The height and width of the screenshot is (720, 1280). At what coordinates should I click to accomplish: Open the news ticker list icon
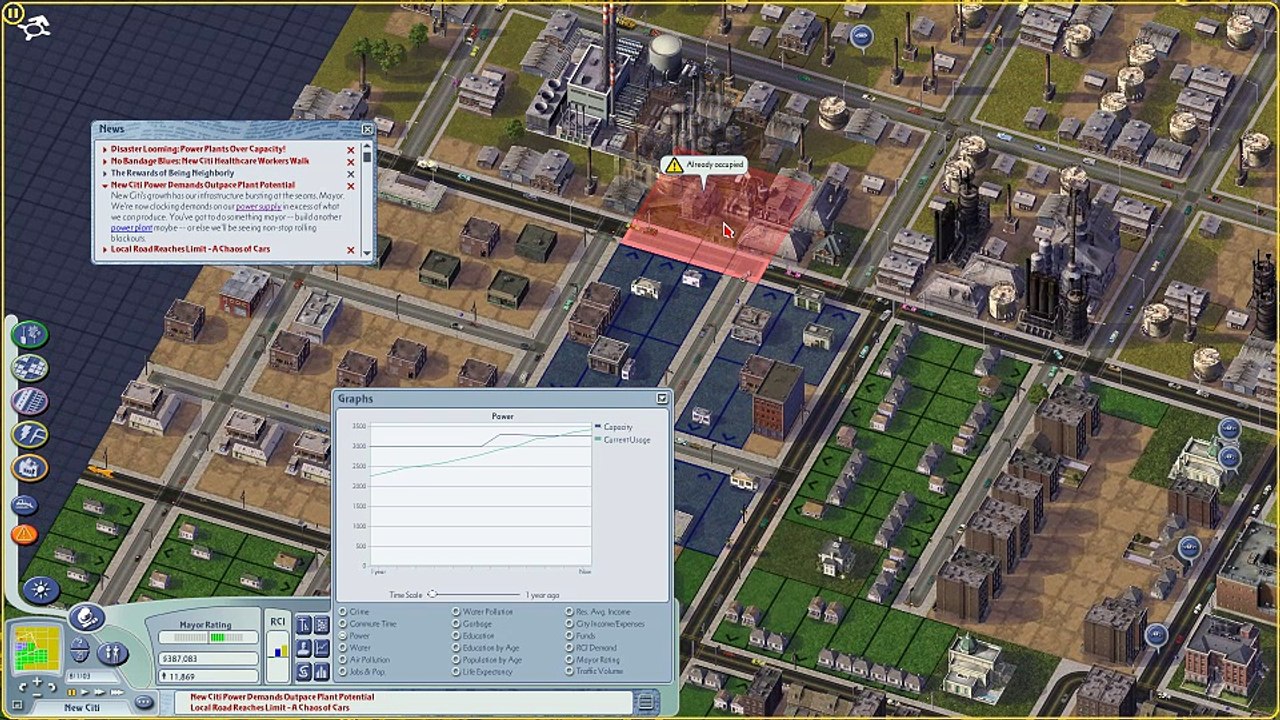[646, 702]
